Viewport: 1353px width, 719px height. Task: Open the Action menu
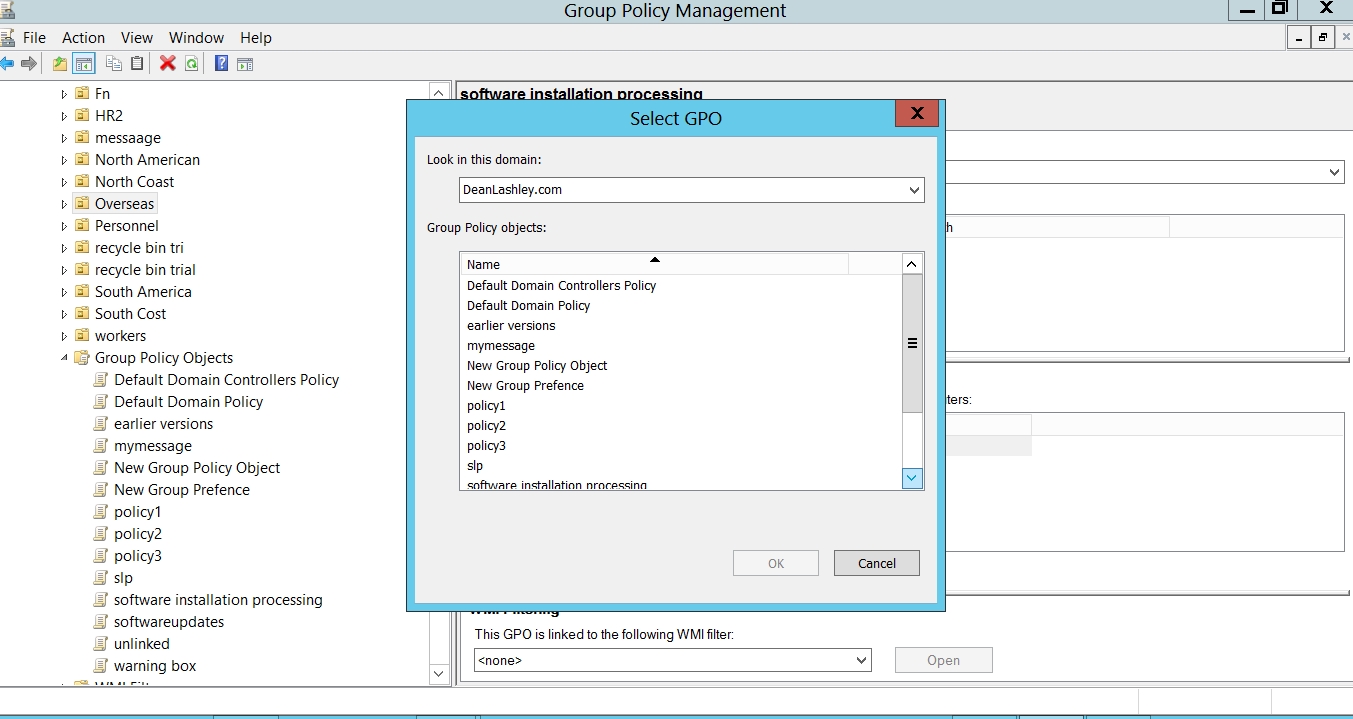click(83, 38)
